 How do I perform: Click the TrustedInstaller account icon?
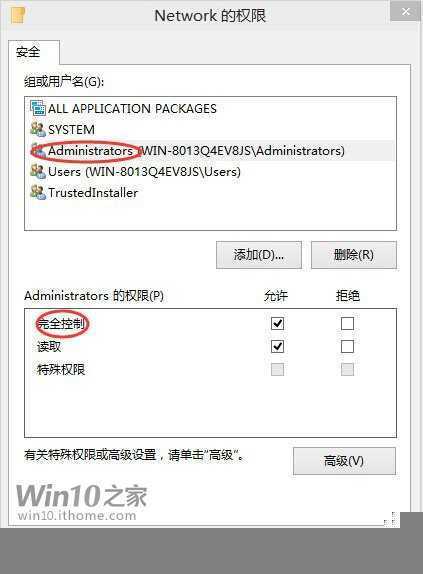coord(38,192)
